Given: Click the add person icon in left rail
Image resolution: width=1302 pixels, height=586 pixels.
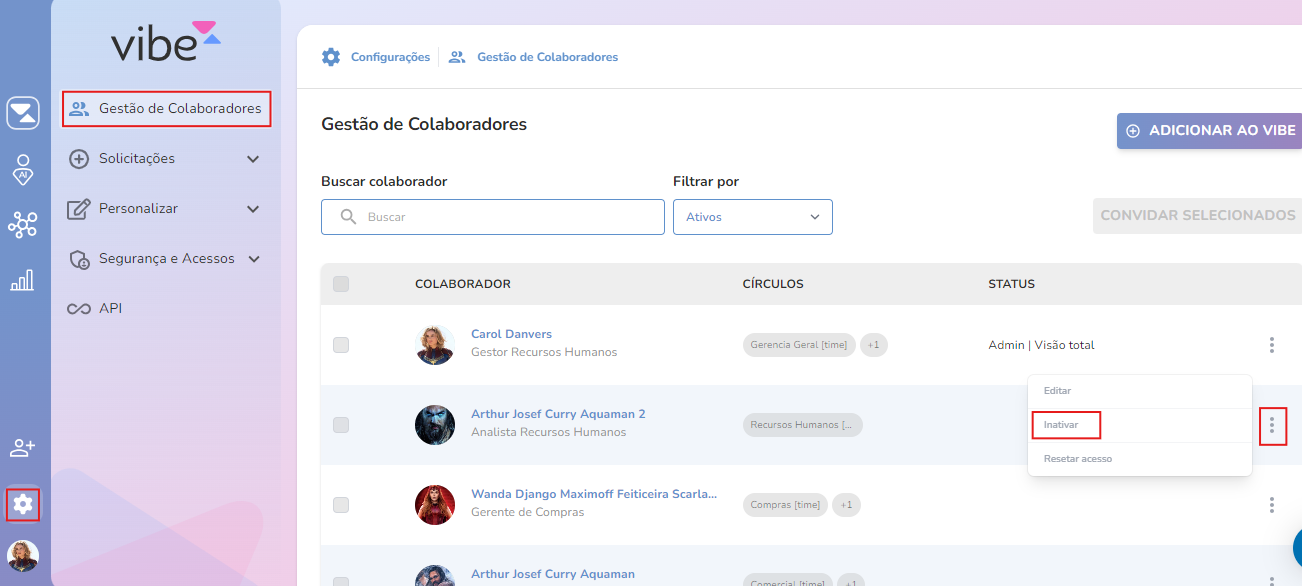Looking at the screenshot, I should click(23, 447).
